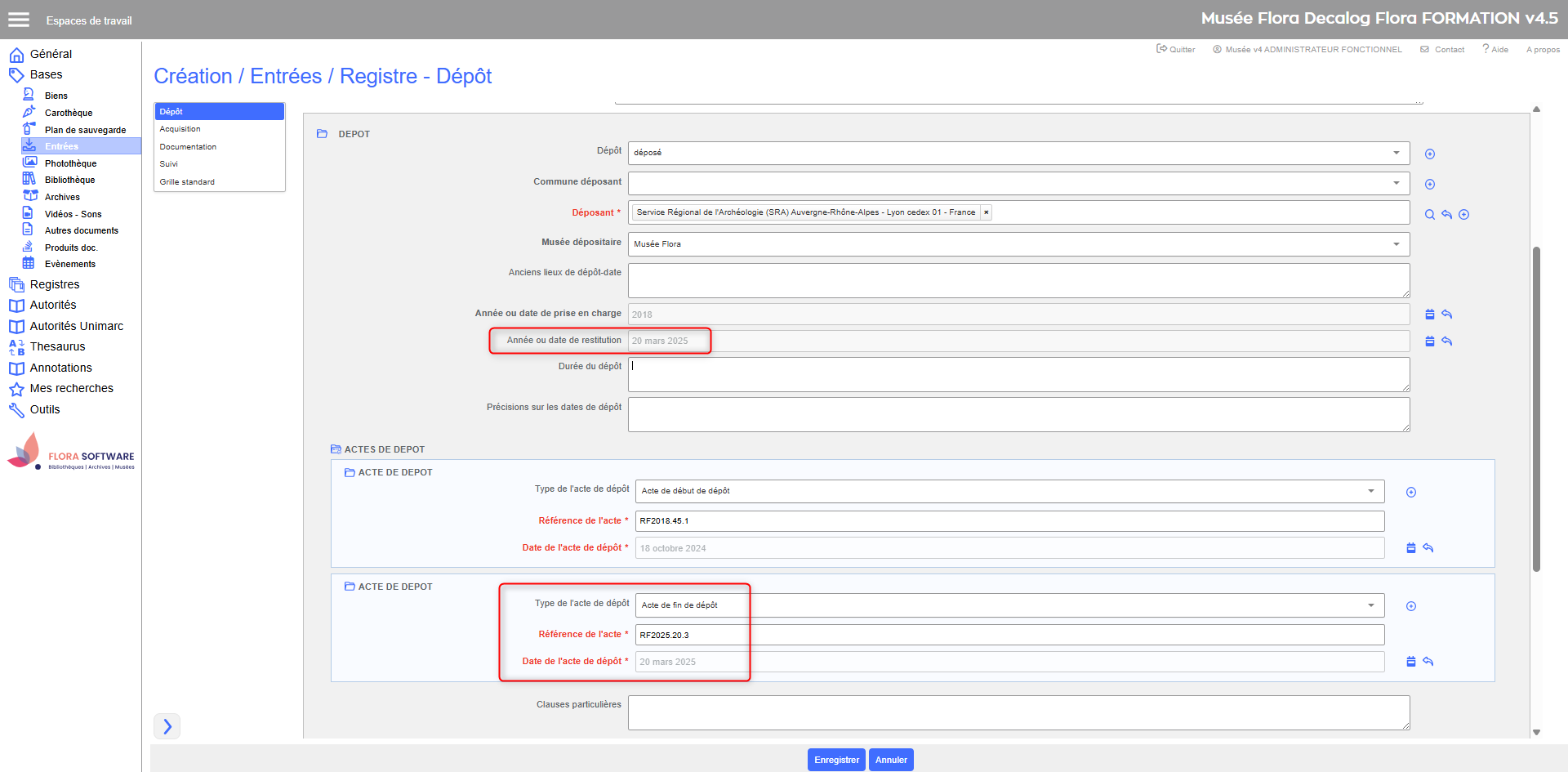1568x772 pixels.
Task: Switch to the Documentation tab
Action: coord(188,147)
